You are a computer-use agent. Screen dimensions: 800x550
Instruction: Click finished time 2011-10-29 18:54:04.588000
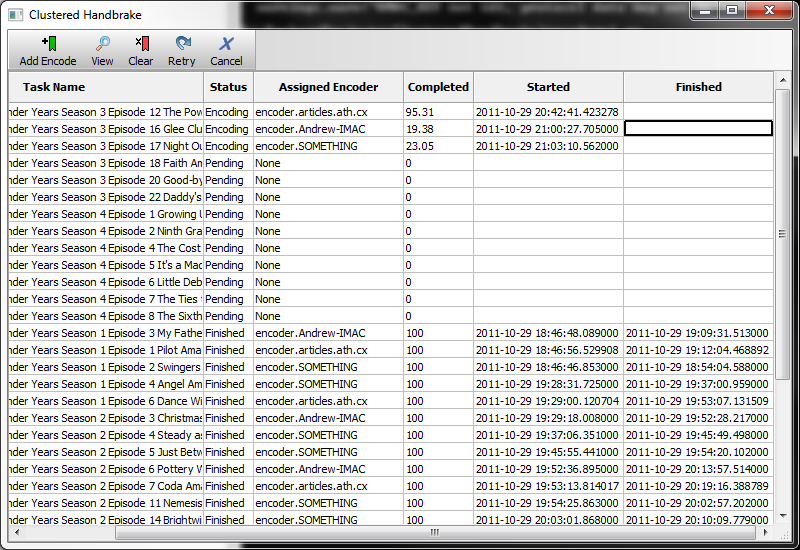pyautogui.click(x=697, y=367)
